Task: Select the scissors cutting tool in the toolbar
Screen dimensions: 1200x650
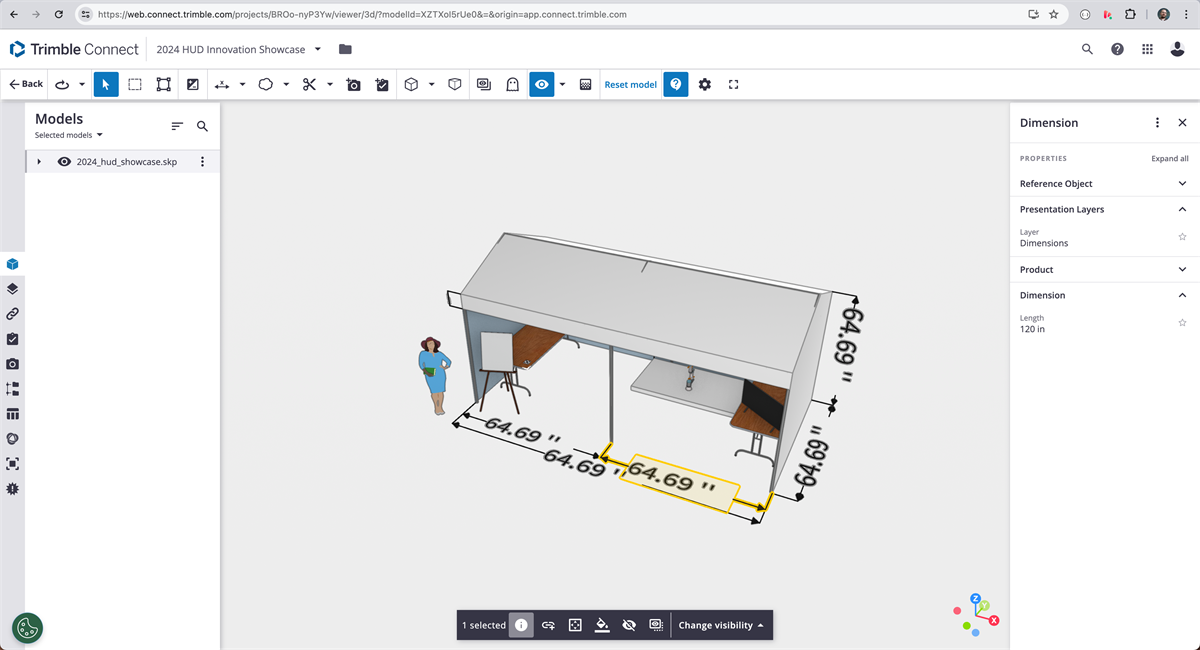Action: [x=310, y=84]
